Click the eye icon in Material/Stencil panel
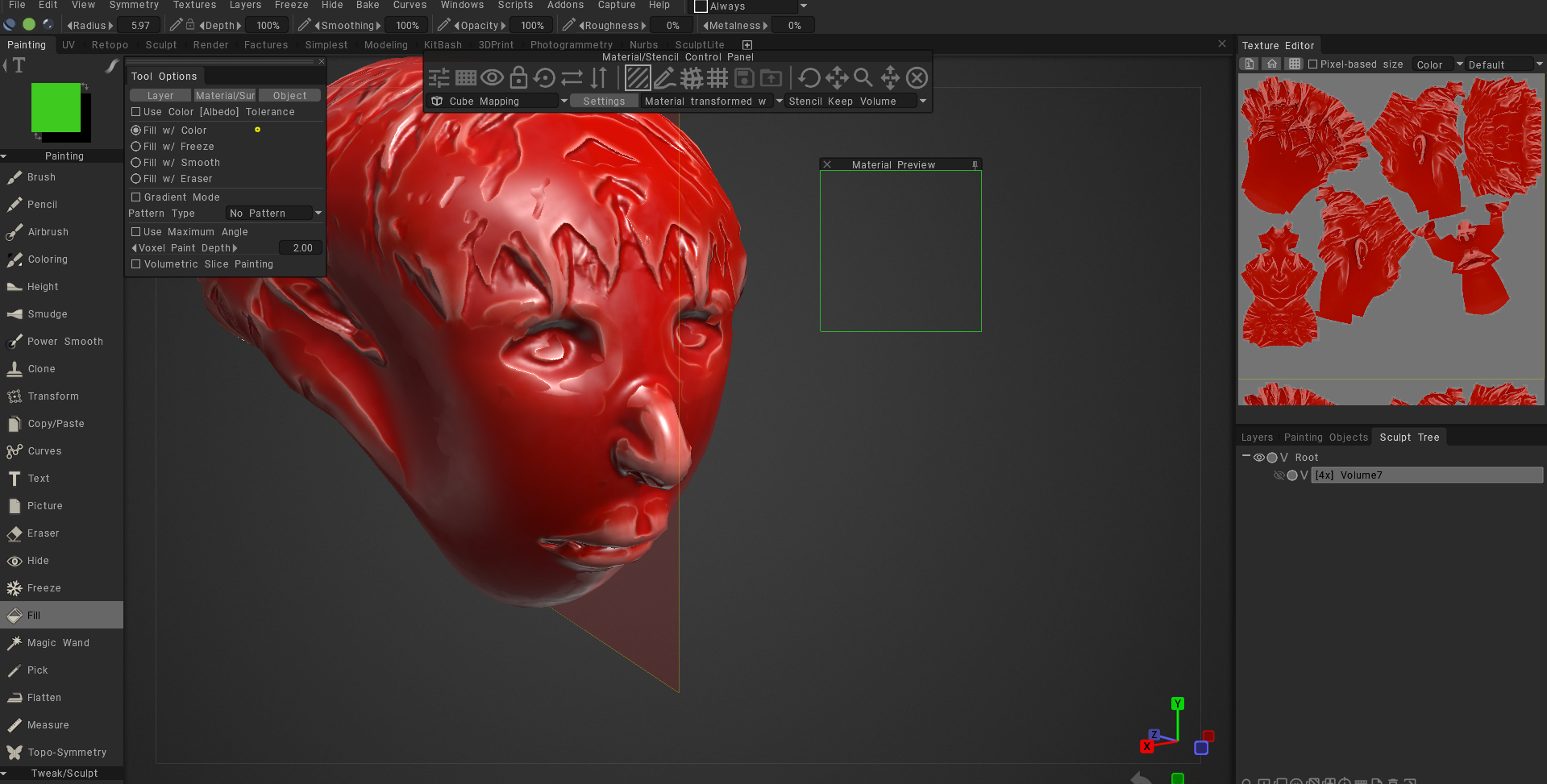The width and height of the screenshot is (1547, 784). pyautogui.click(x=492, y=78)
